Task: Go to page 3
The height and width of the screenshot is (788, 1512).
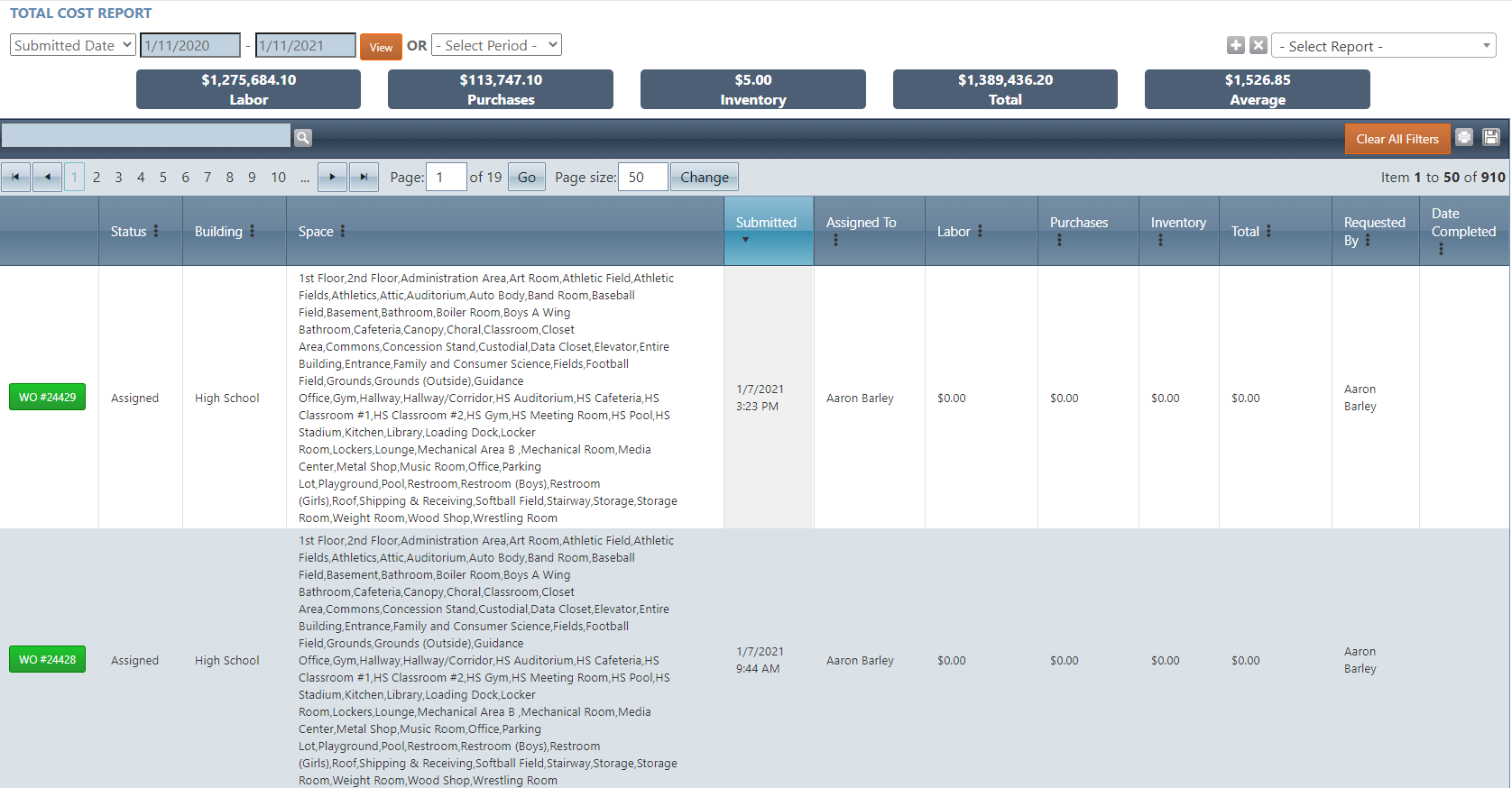Action: click(118, 178)
